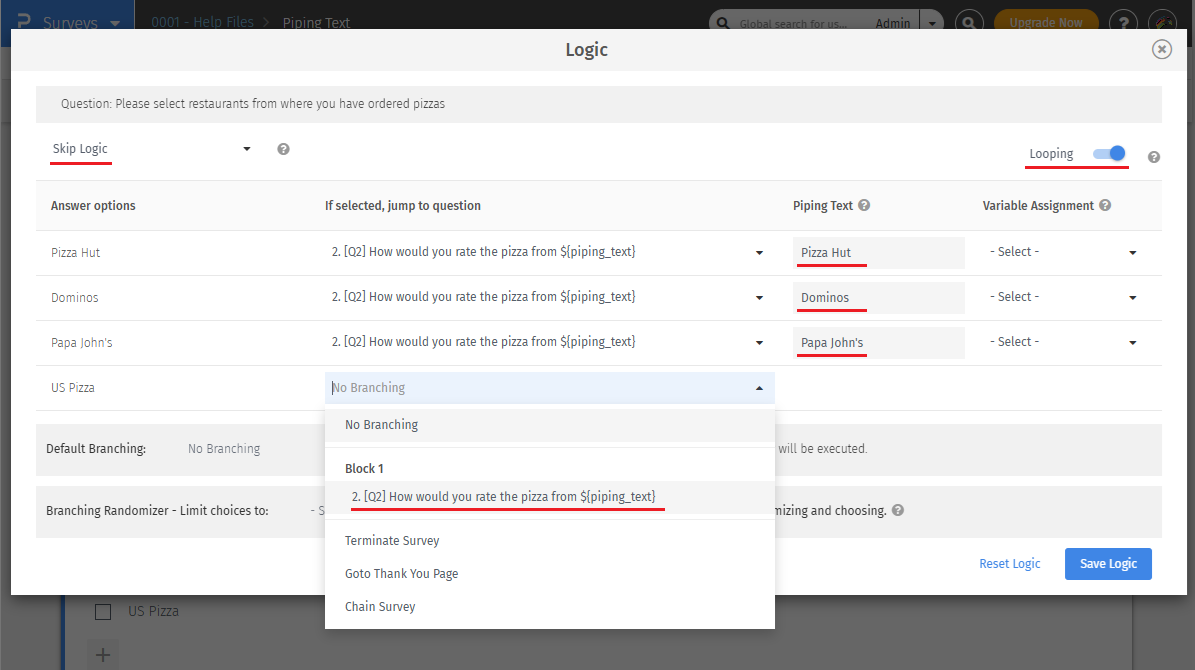
Task: Choose Terminate Survey option
Action: pos(549,540)
